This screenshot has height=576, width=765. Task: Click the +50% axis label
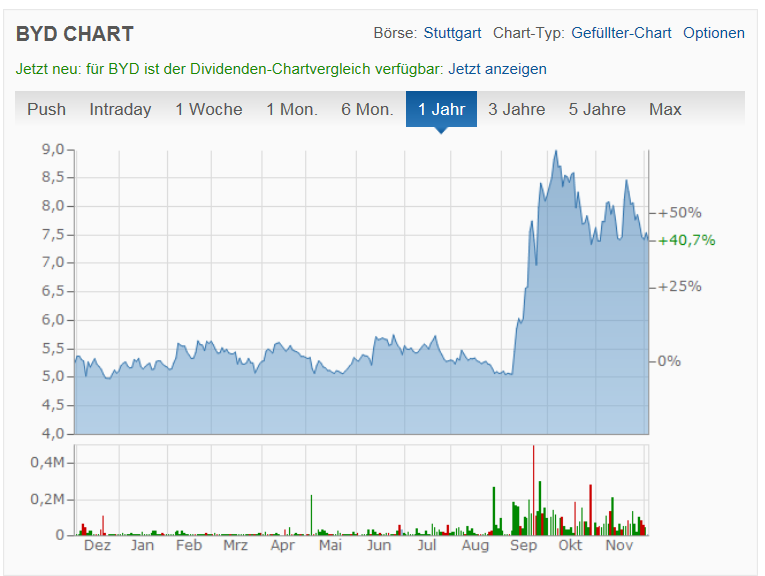click(x=680, y=213)
